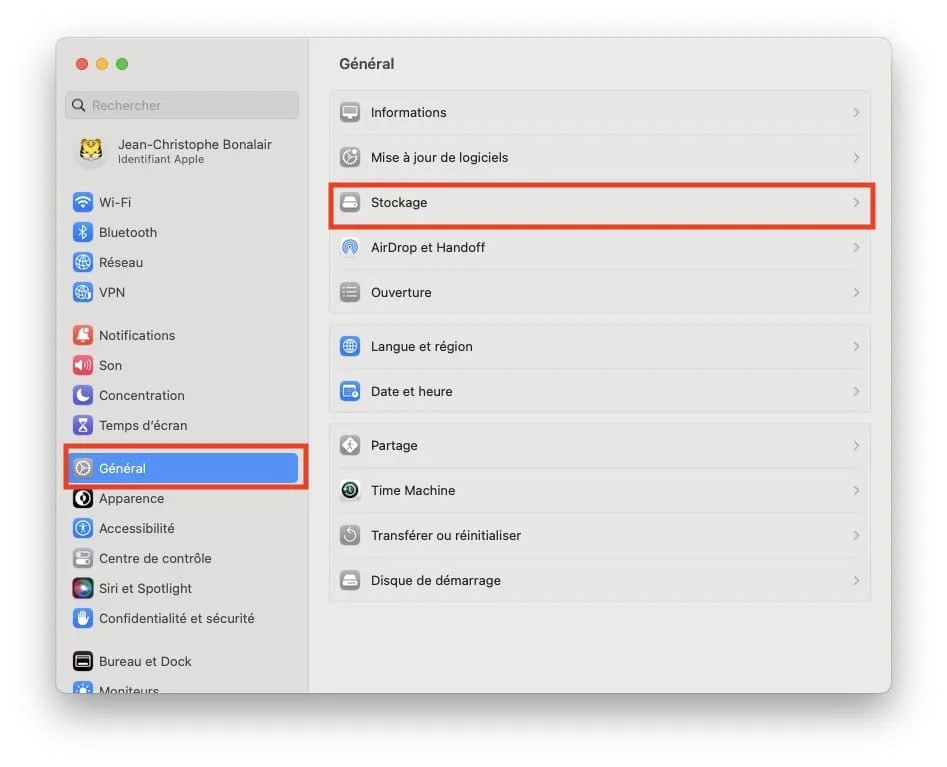Click the Apparence icon
The image size is (947, 767).
(x=83, y=498)
